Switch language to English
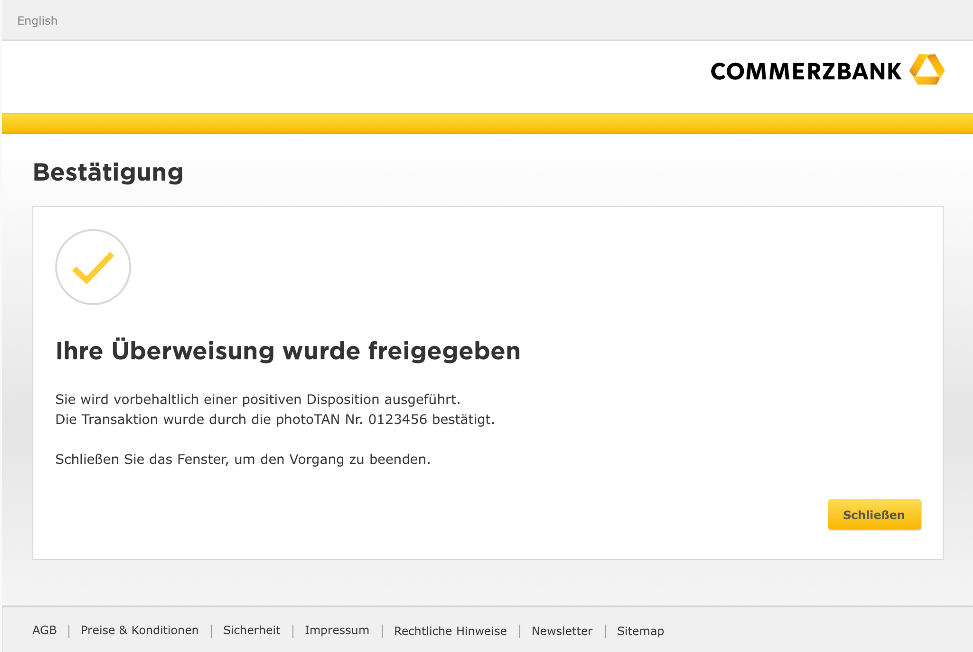 tap(37, 20)
